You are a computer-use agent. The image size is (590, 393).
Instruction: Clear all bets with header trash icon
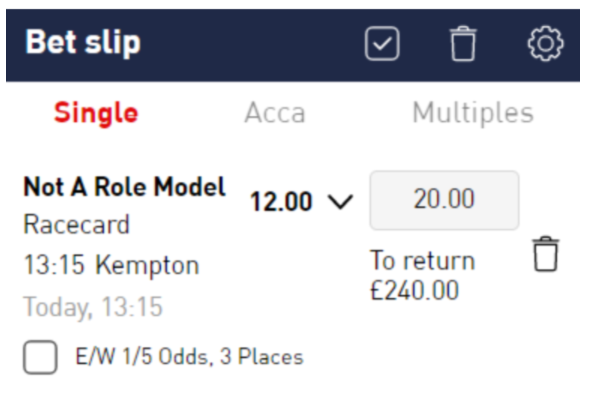(x=463, y=43)
